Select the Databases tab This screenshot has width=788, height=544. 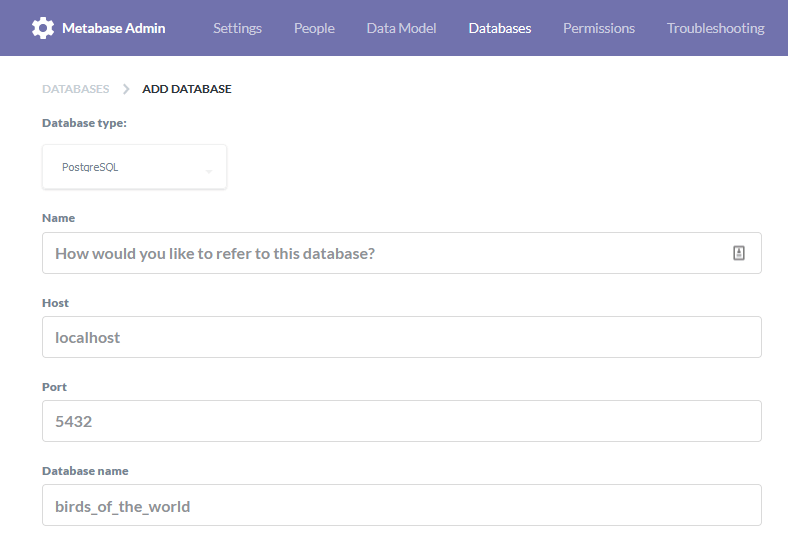point(499,28)
